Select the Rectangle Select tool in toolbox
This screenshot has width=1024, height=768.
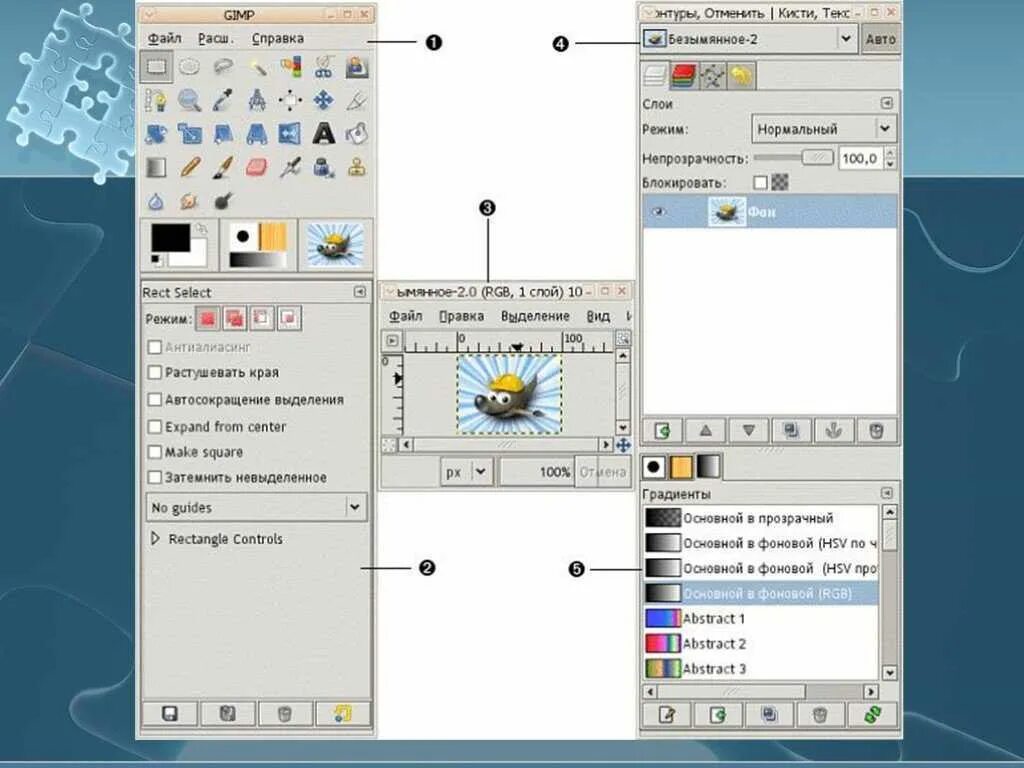tap(156, 67)
